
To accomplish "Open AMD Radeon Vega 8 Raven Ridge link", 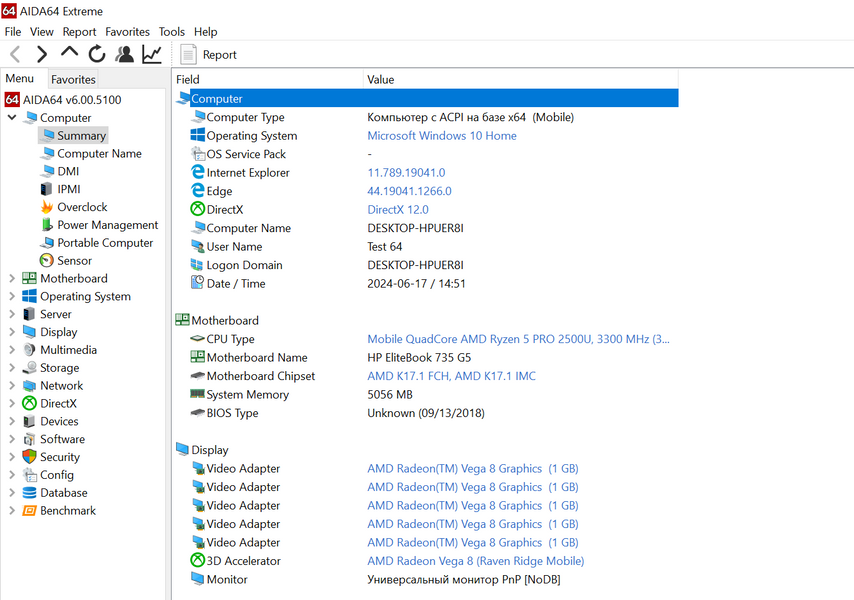I will [x=475, y=561].
